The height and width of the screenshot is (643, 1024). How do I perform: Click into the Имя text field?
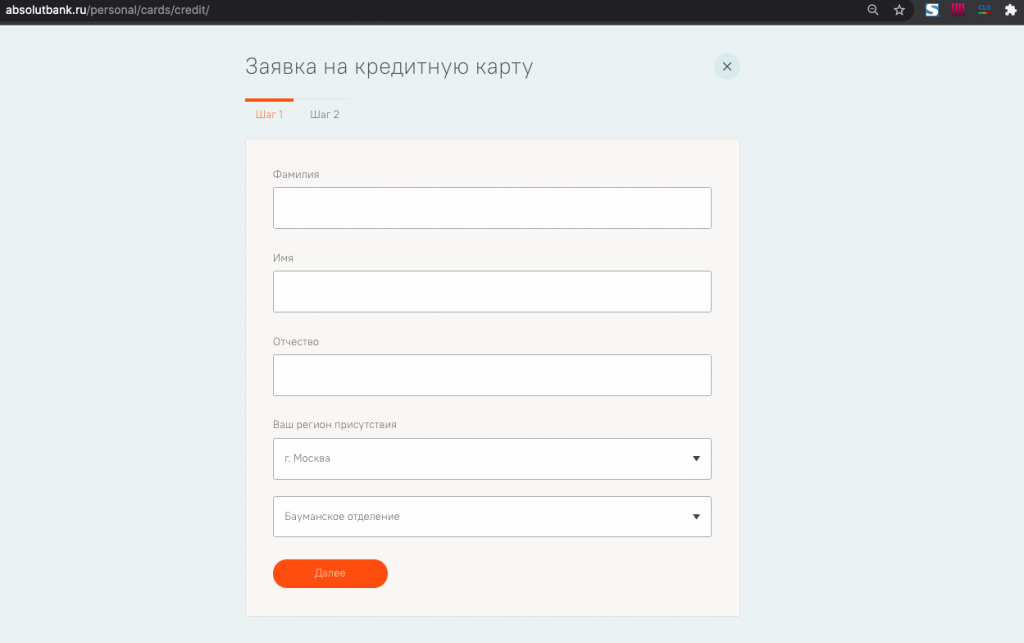(x=492, y=292)
